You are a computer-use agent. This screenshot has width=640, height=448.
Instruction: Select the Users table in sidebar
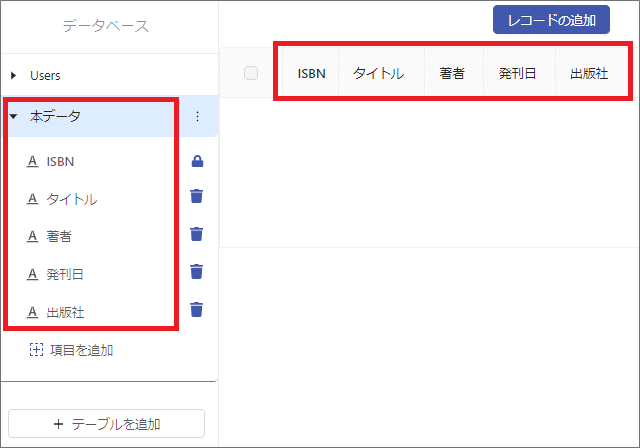point(45,75)
